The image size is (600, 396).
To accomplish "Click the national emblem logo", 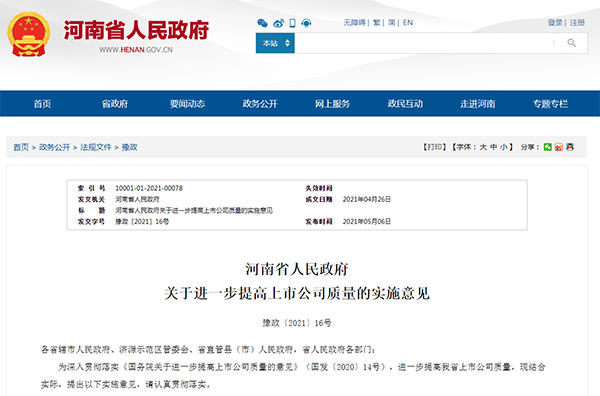I will pyautogui.click(x=28, y=34).
